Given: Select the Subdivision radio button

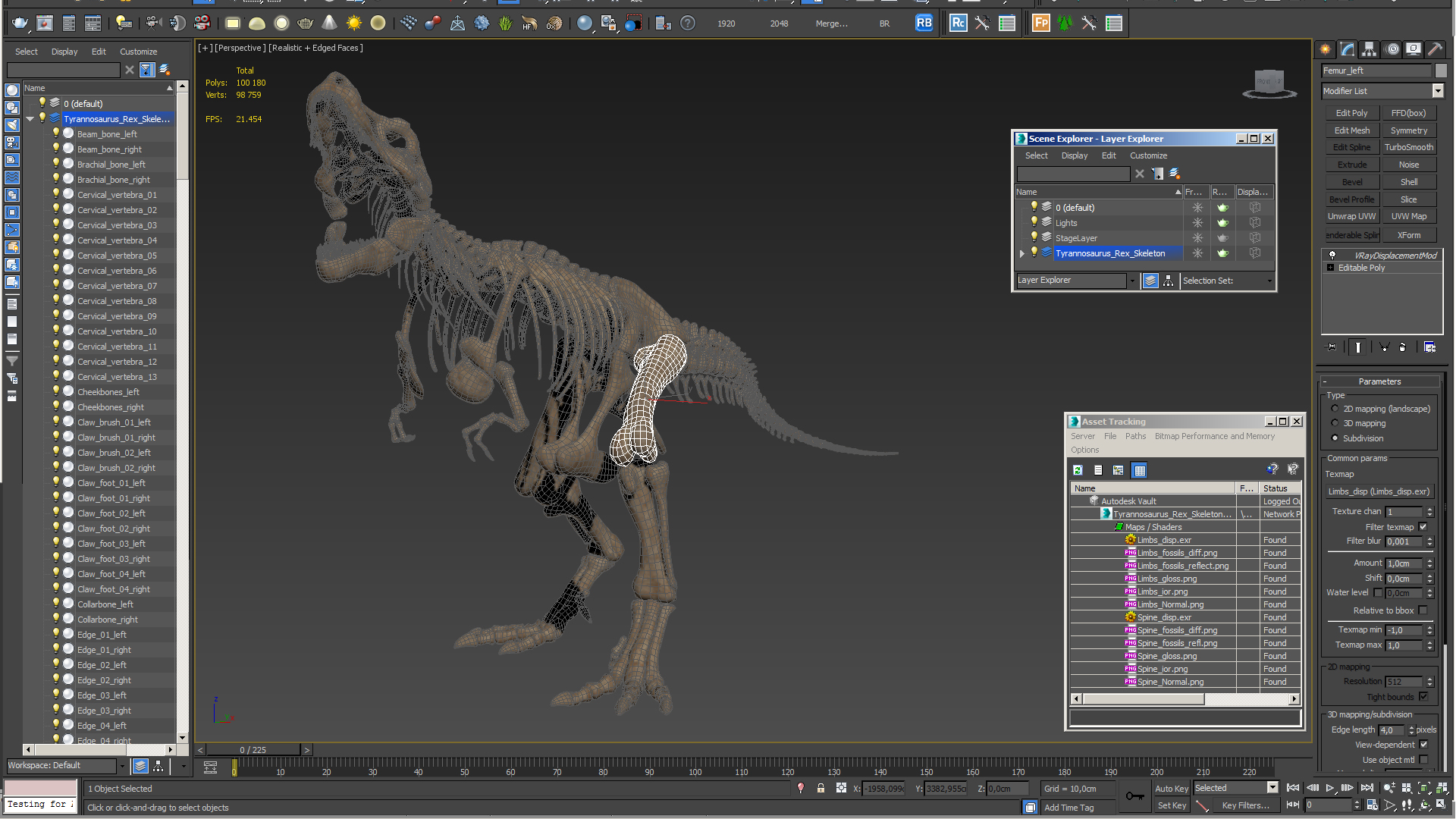Looking at the screenshot, I should point(1335,438).
